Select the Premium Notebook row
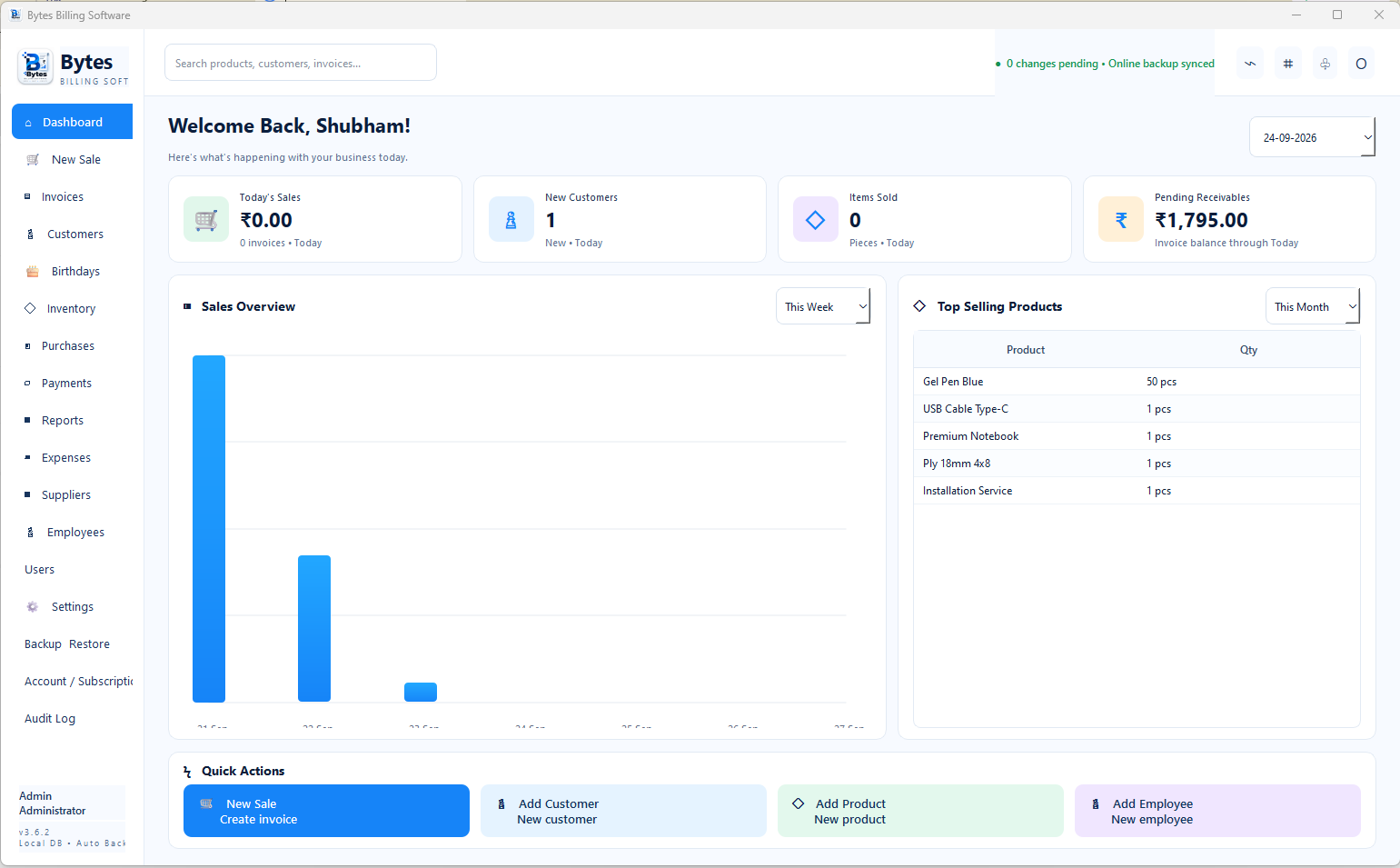The height and width of the screenshot is (868, 1400). [1137, 436]
